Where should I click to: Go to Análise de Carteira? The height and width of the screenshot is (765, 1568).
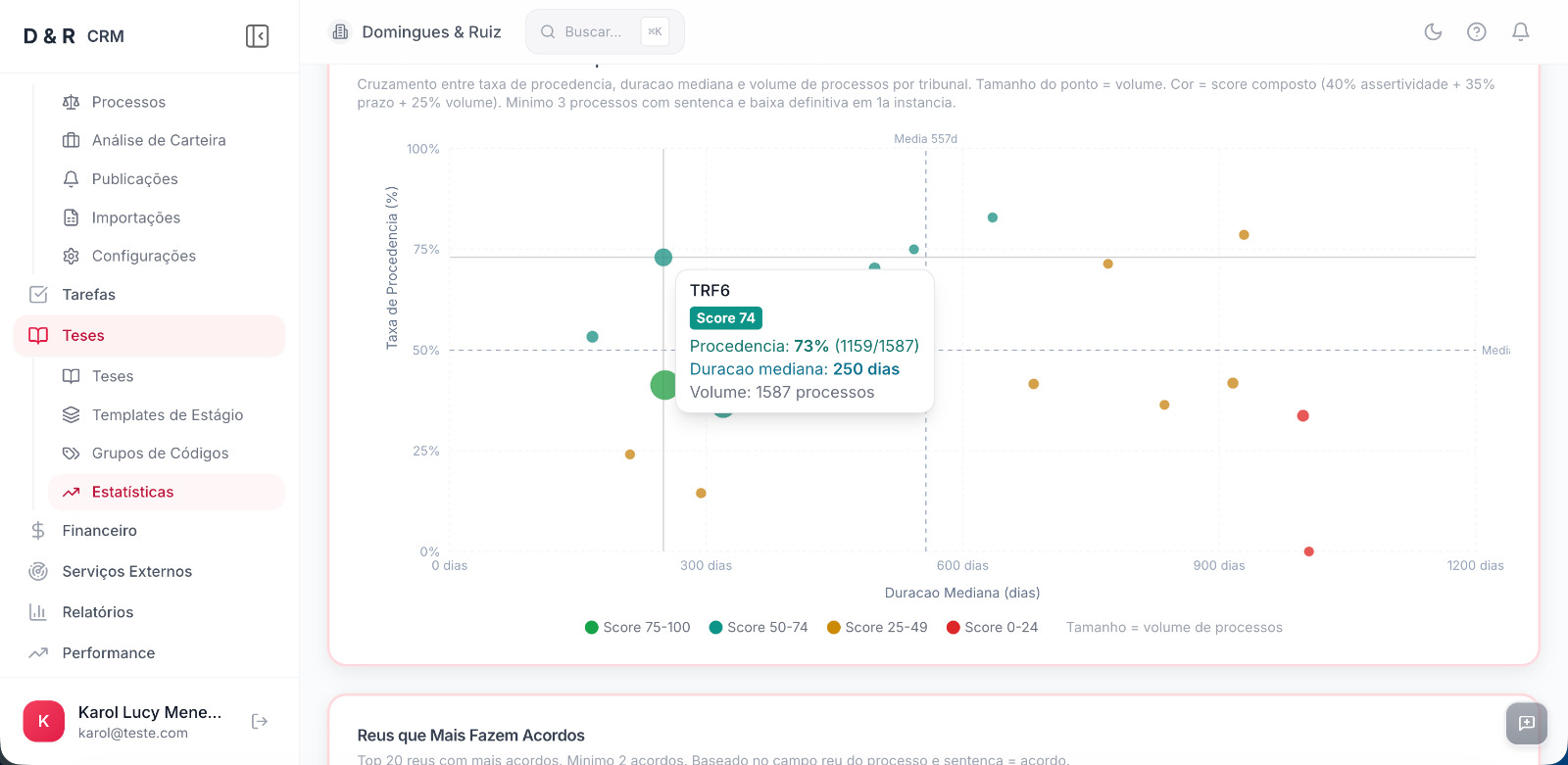(158, 140)
